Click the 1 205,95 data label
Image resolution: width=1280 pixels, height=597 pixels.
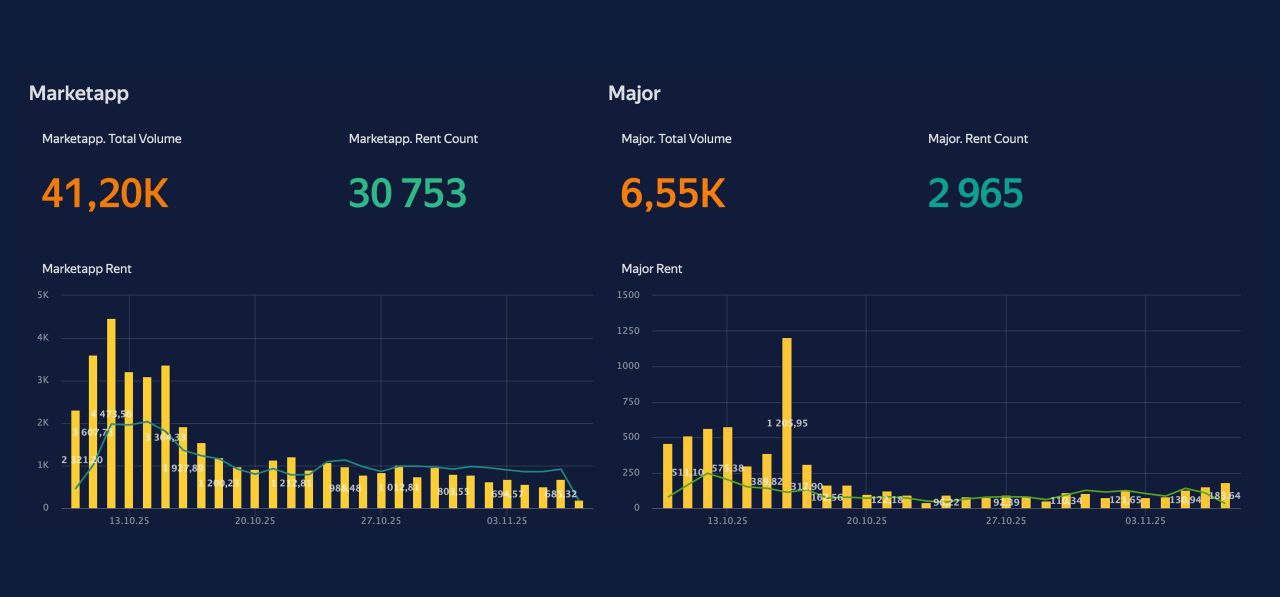click(787, 423)
